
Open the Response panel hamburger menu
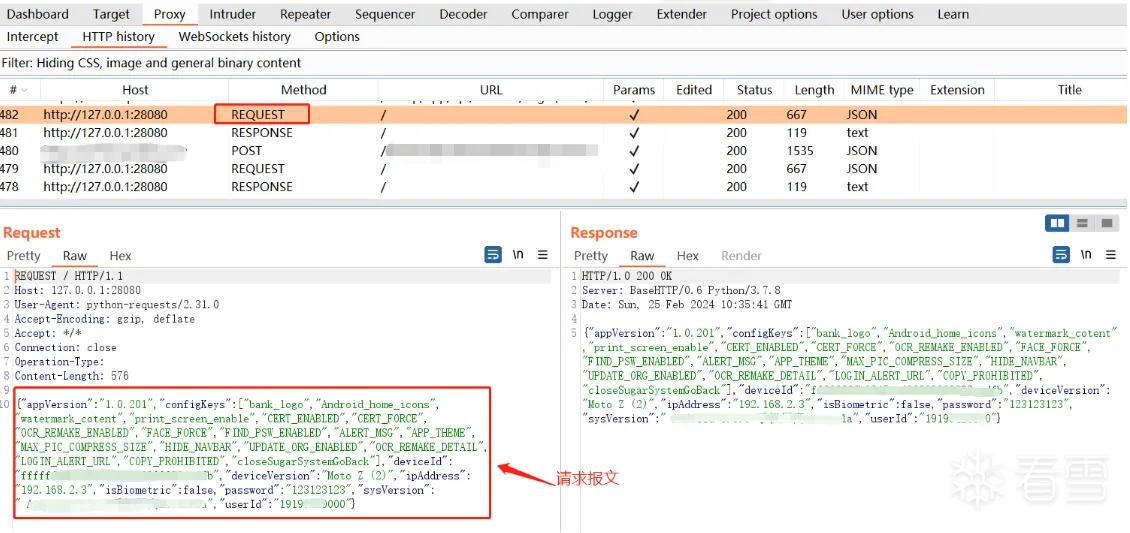pyautogui.click(x=1111, y=255)
